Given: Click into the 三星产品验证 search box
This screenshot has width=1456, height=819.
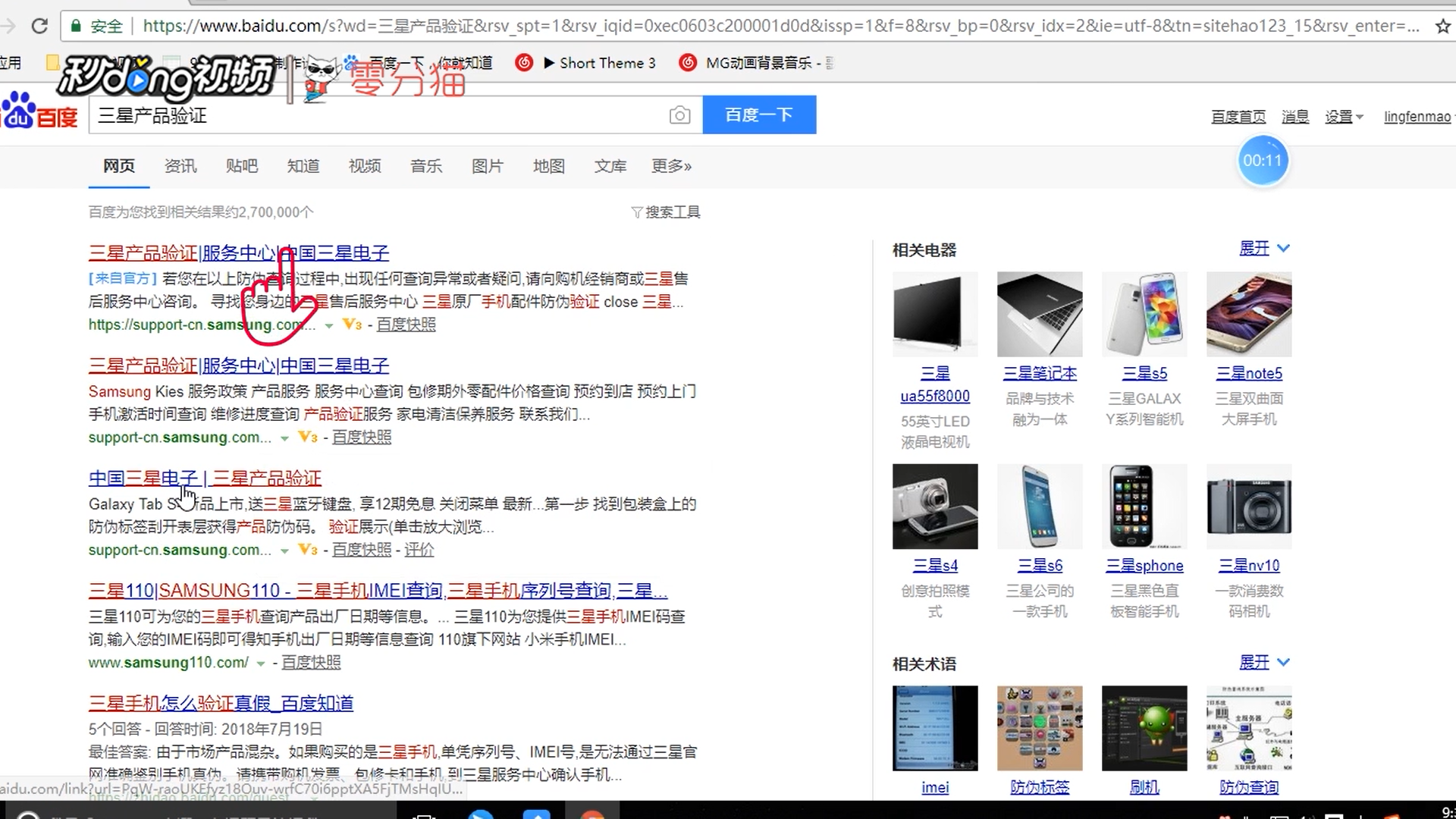Looking at the screenshot, I should pyautogui.click(x=379, y=115).
